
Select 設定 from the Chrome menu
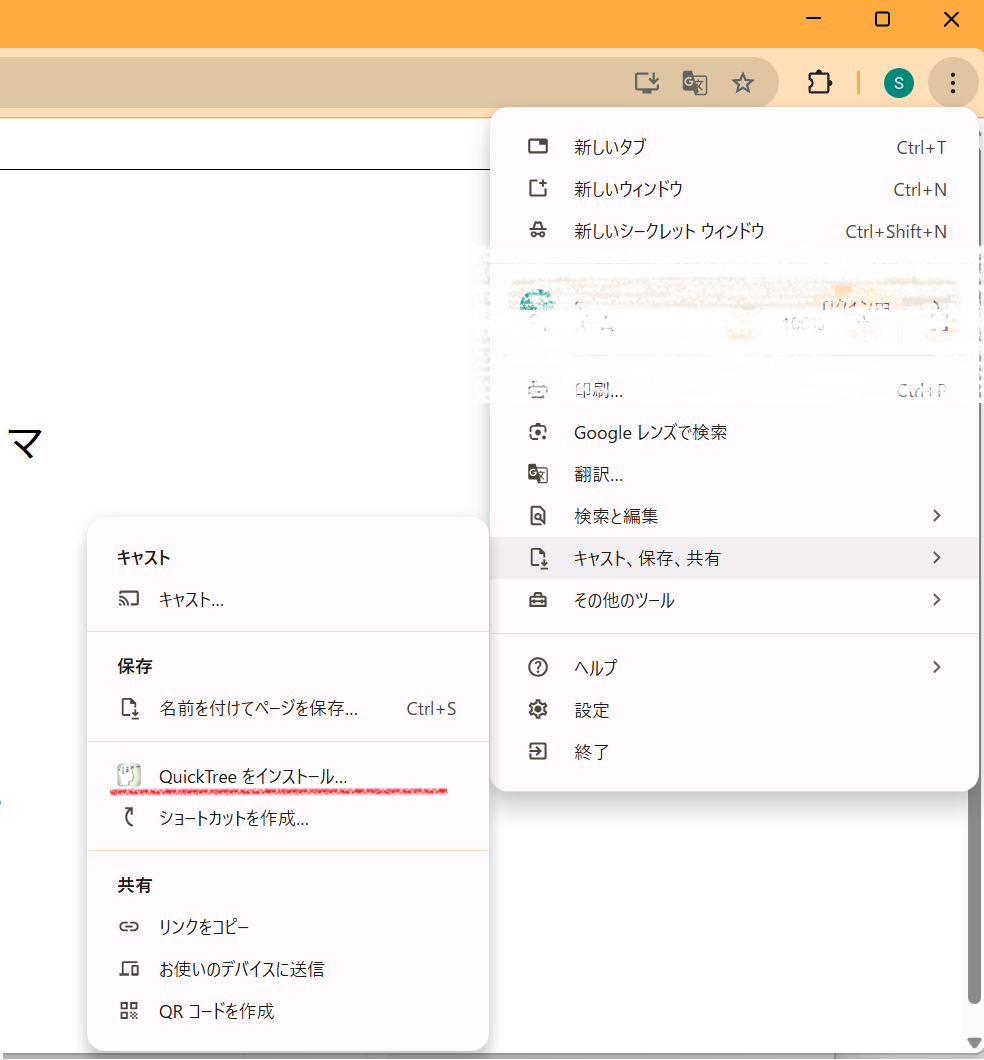click(591, 710)
